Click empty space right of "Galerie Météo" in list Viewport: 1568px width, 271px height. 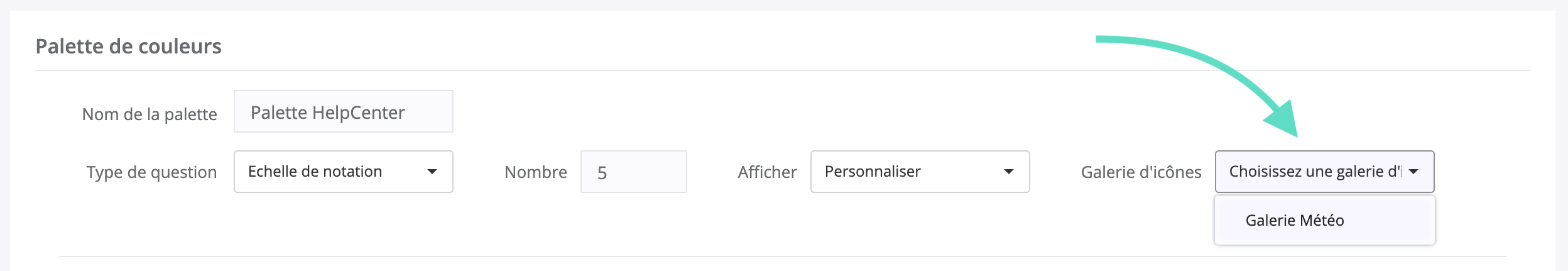pyautogui.click(x=1395, y=221)
